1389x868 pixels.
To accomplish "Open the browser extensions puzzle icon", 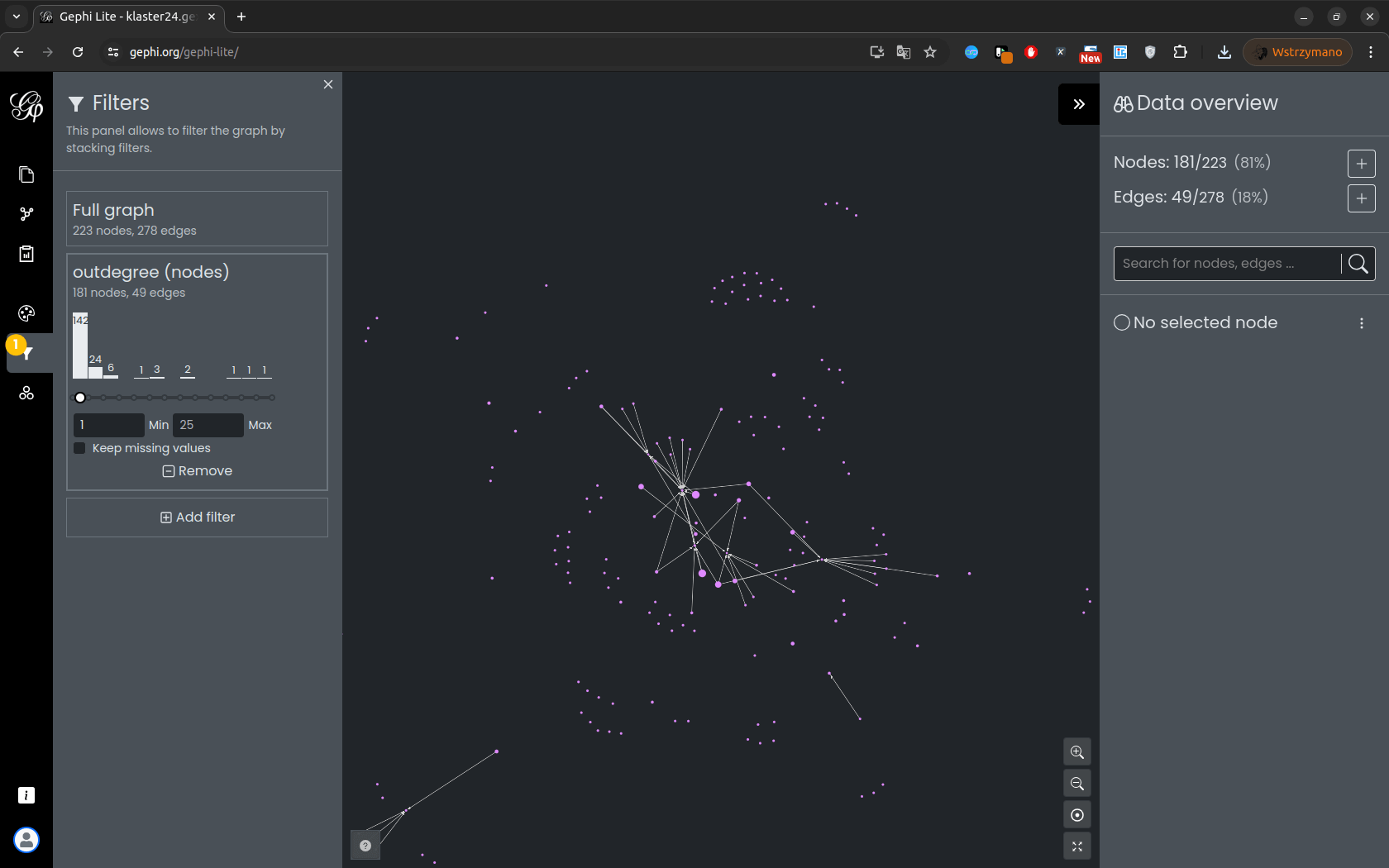I will point(1180,52).
